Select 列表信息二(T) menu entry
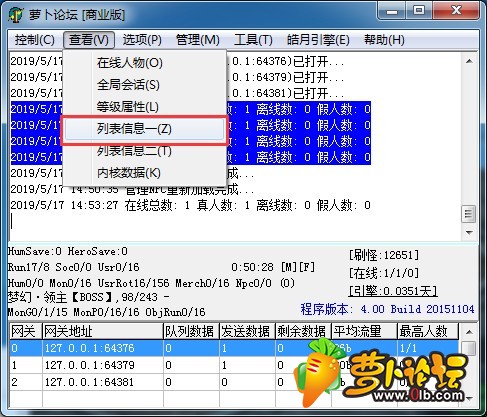The height and width of the screenshot is (417, 487). [x=144, y=151]
